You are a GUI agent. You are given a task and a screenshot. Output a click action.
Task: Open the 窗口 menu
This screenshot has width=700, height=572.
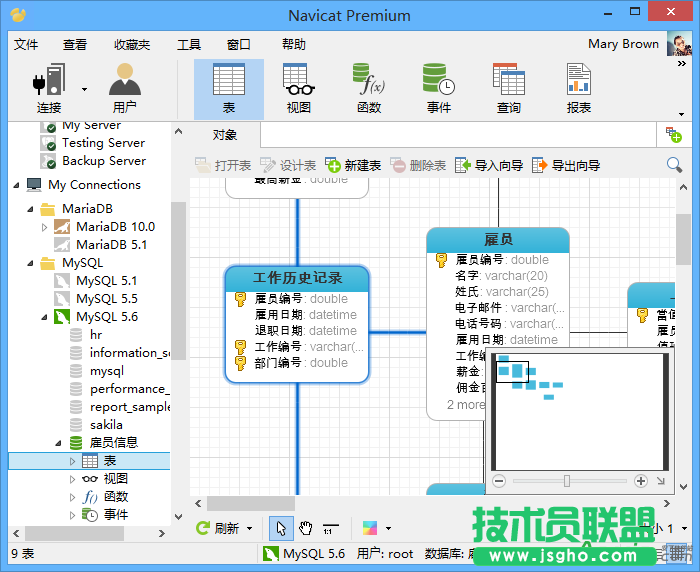pyautogui.click(x=238, y=44)
